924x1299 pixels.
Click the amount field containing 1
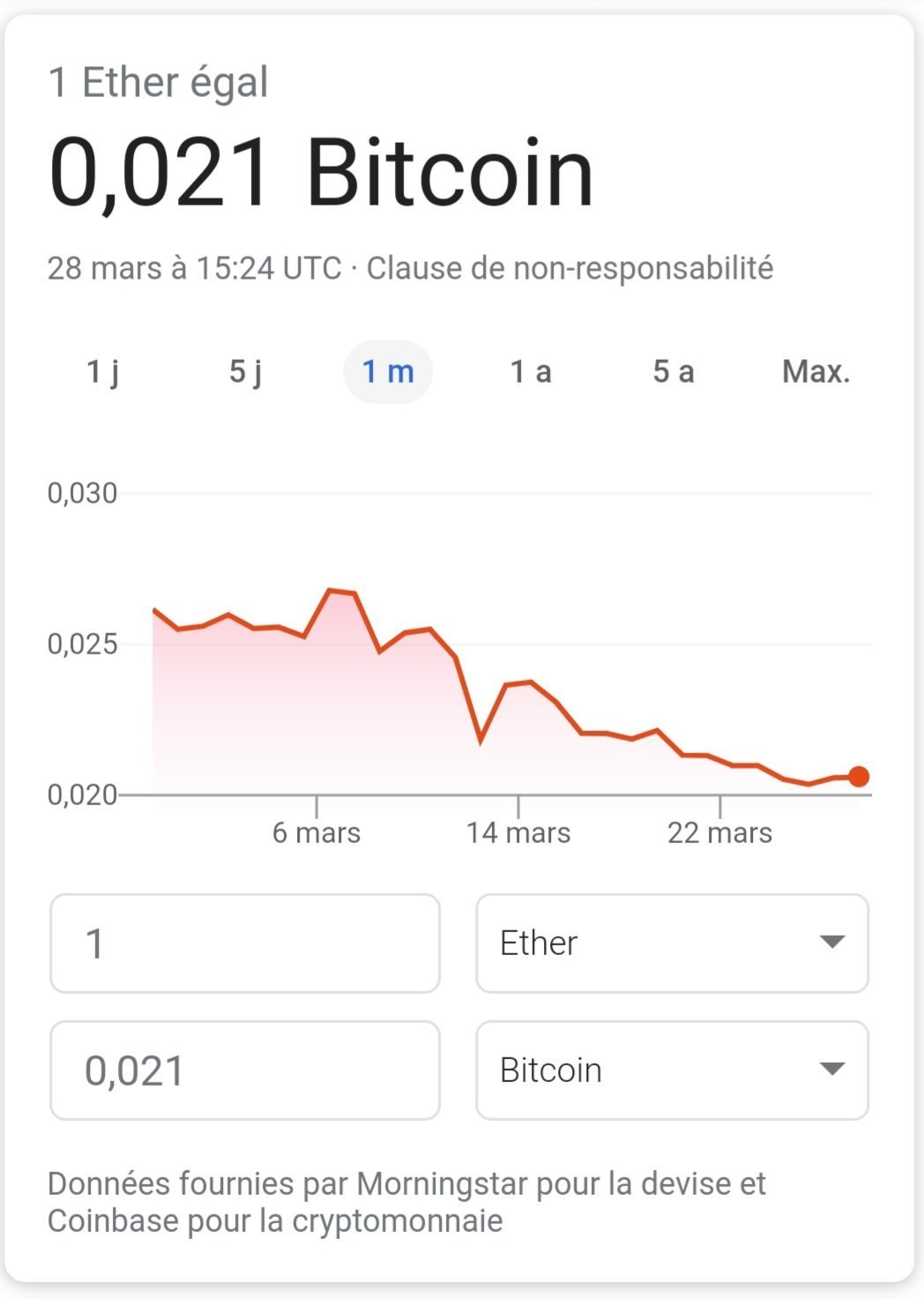coord(245,943)
